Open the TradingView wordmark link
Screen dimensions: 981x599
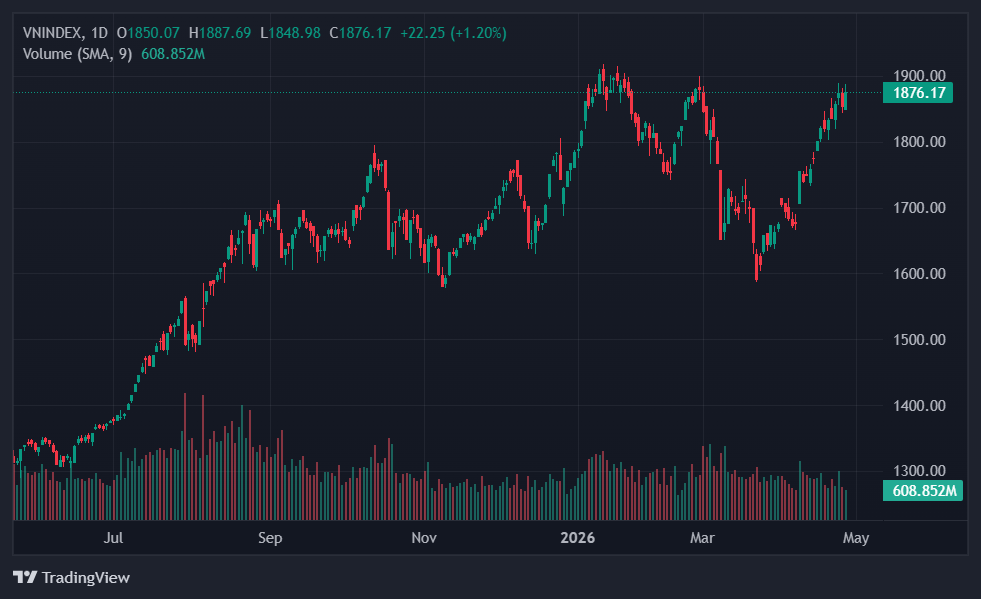[84, 577]
